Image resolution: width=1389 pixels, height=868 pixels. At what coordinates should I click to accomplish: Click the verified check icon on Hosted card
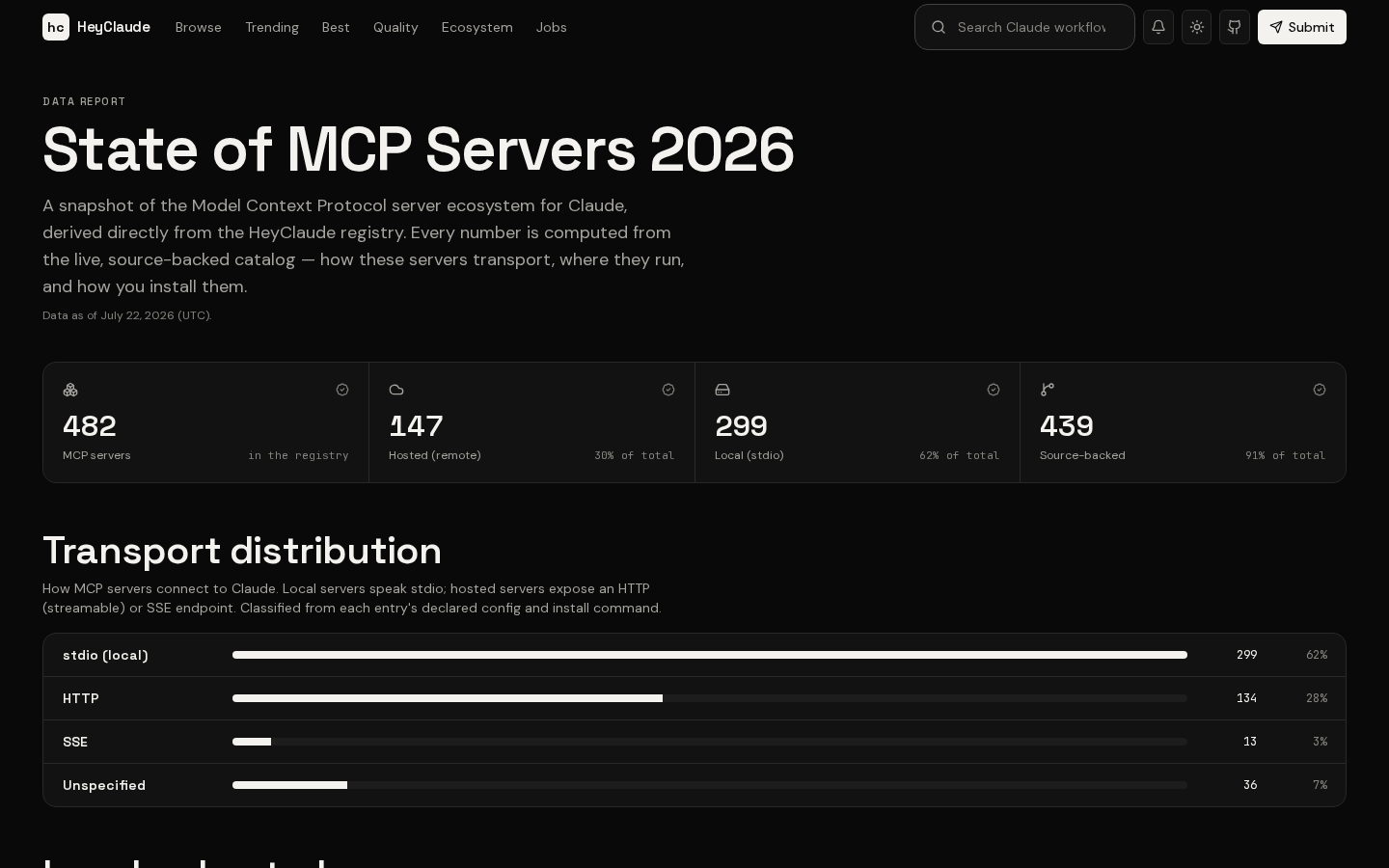pyautogui.click(x=668, y=390)
